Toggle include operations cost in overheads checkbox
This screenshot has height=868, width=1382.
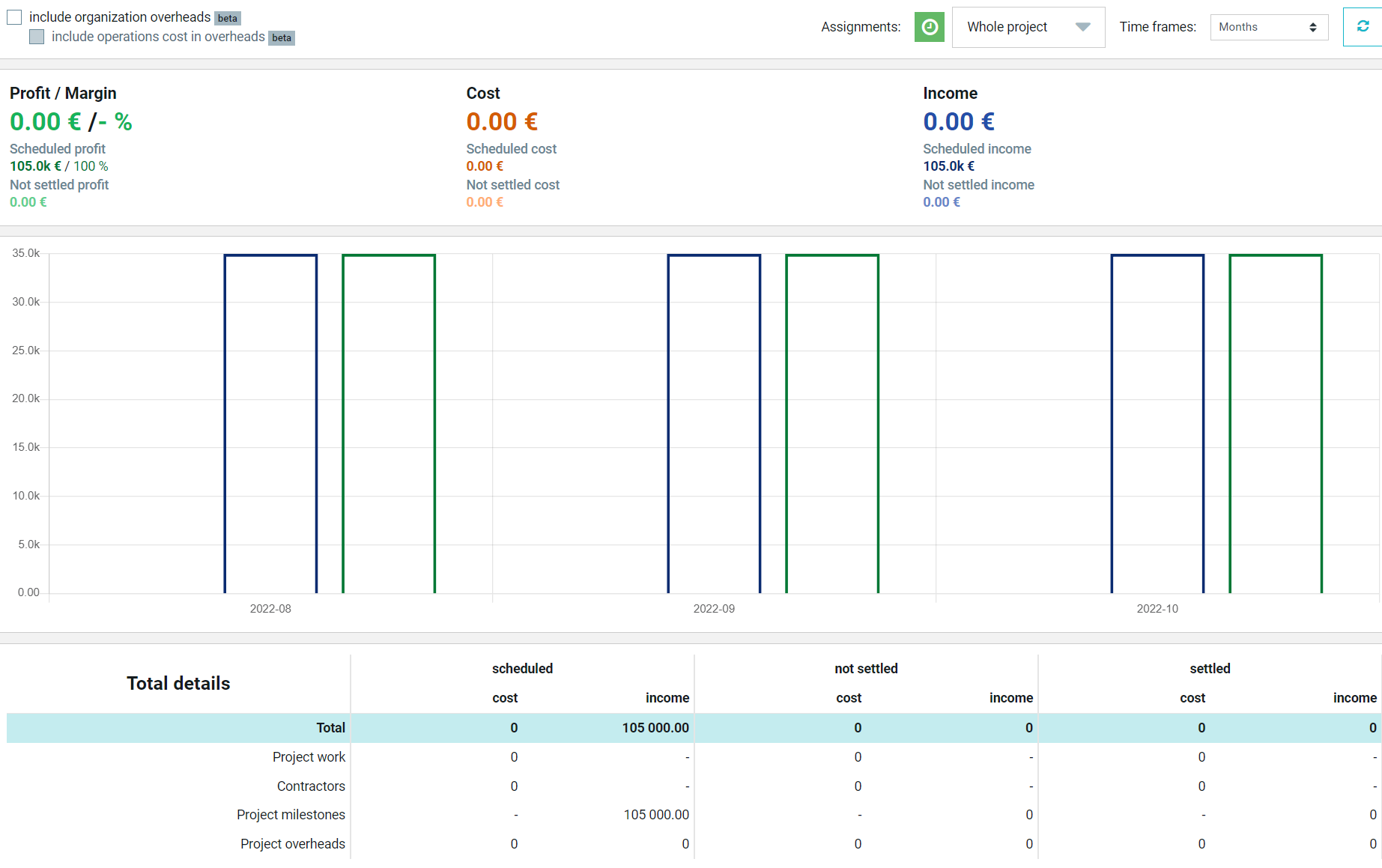coord(37,37)
